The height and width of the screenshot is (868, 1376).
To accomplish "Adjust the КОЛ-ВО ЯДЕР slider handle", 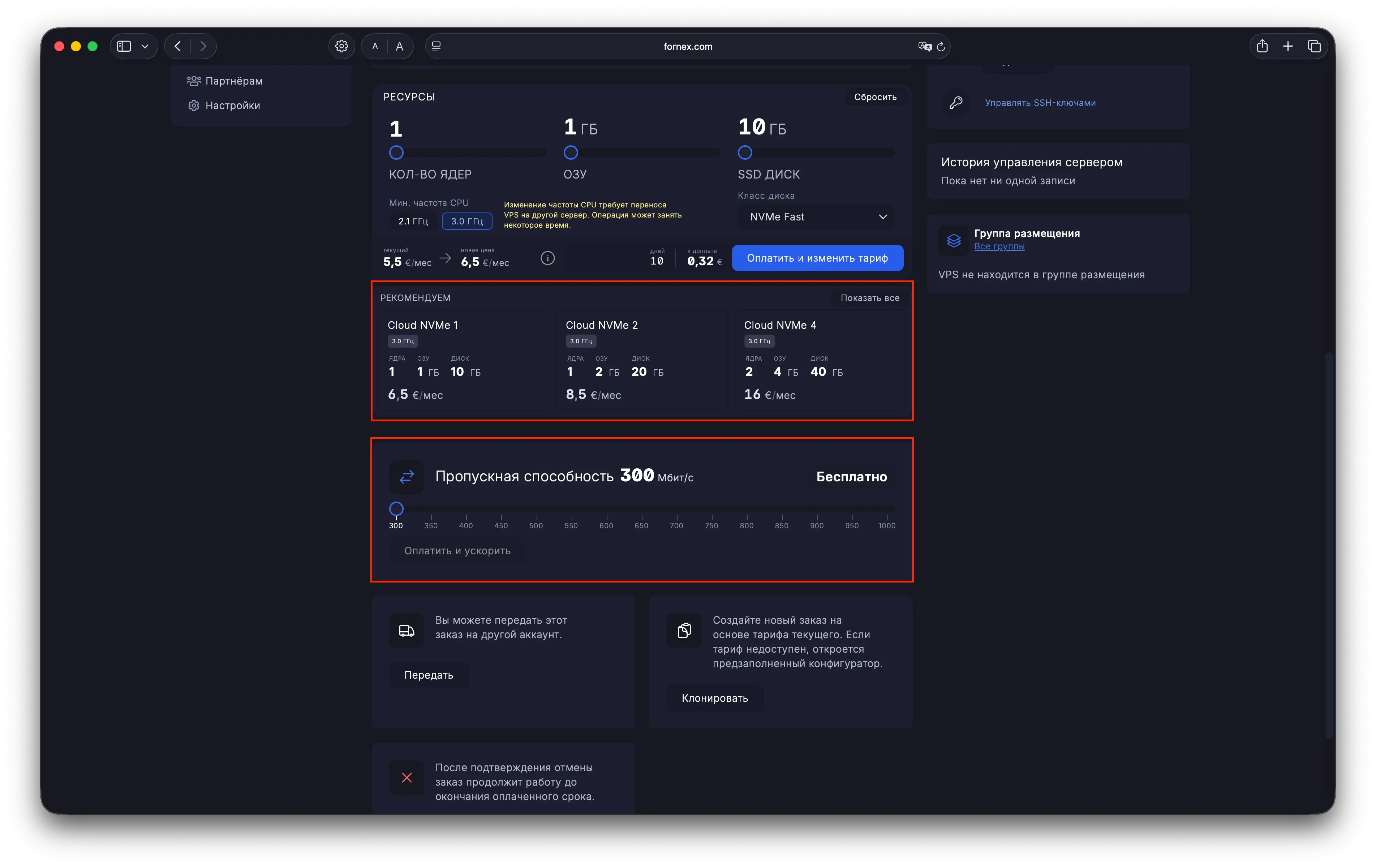I will coord(396,152).
